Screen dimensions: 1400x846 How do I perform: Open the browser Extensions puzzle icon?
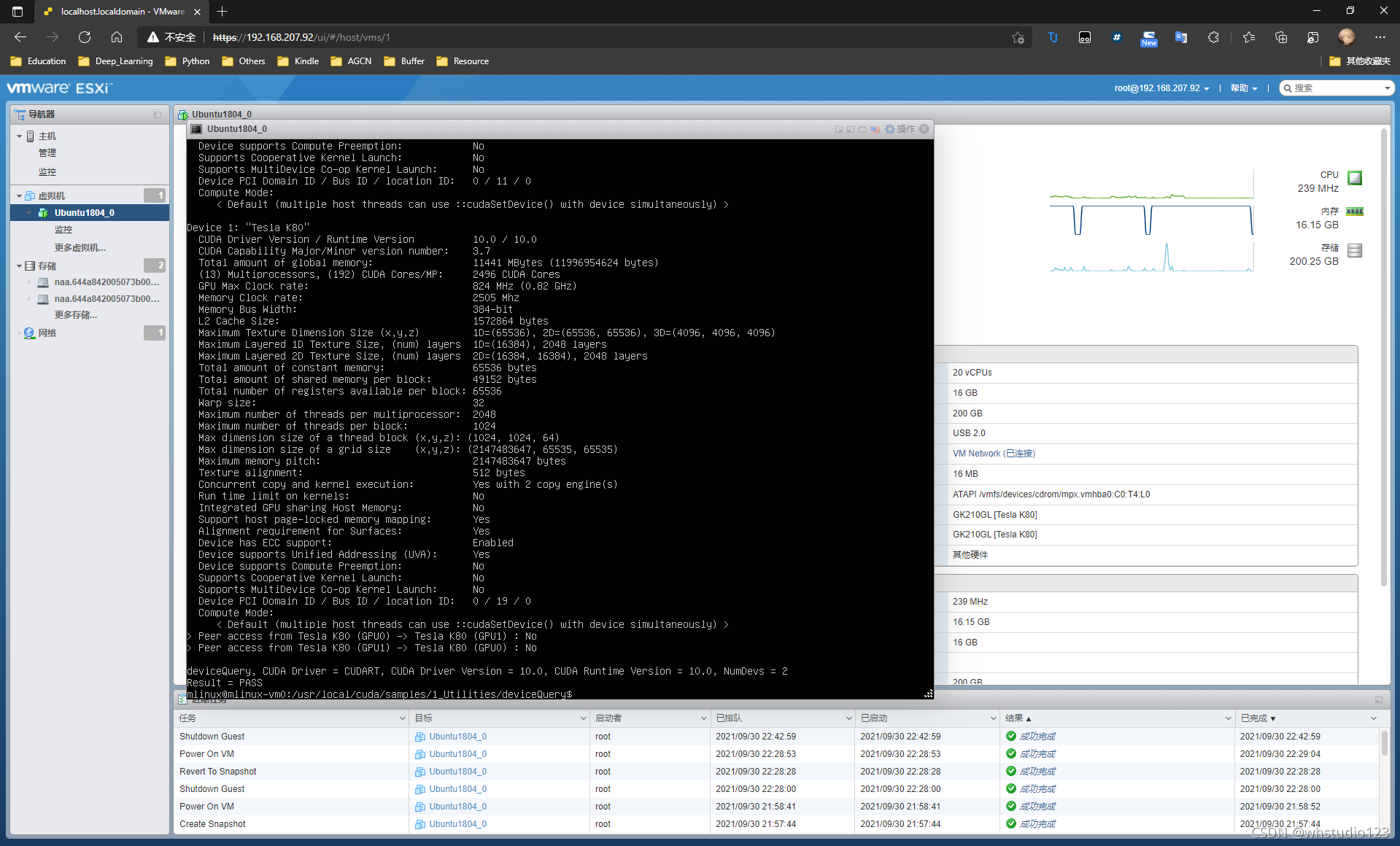click(1213, 37)
